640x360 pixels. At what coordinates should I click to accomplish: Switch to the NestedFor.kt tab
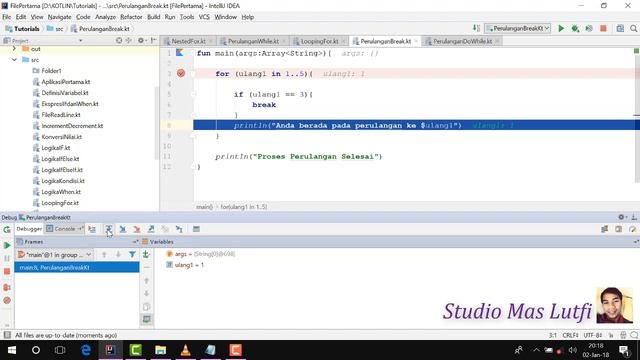pyautogui.click(x=188, y=41)
